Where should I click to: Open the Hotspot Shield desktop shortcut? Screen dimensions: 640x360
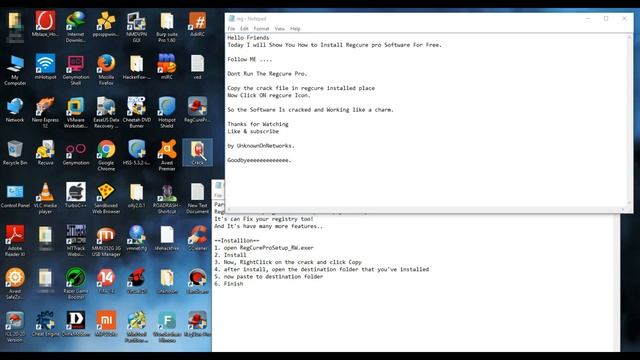point(167,113)
